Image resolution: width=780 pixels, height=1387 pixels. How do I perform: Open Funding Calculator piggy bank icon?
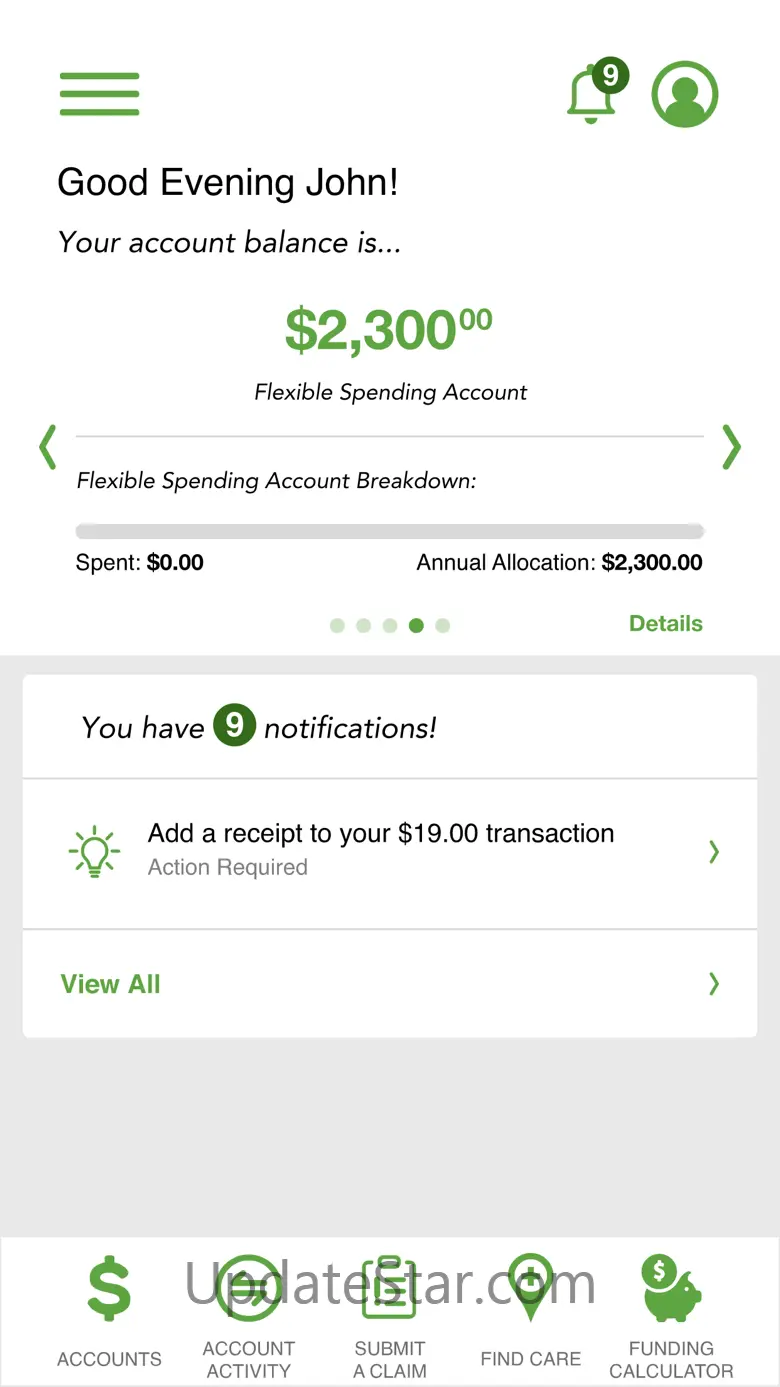click(671, 1288)
